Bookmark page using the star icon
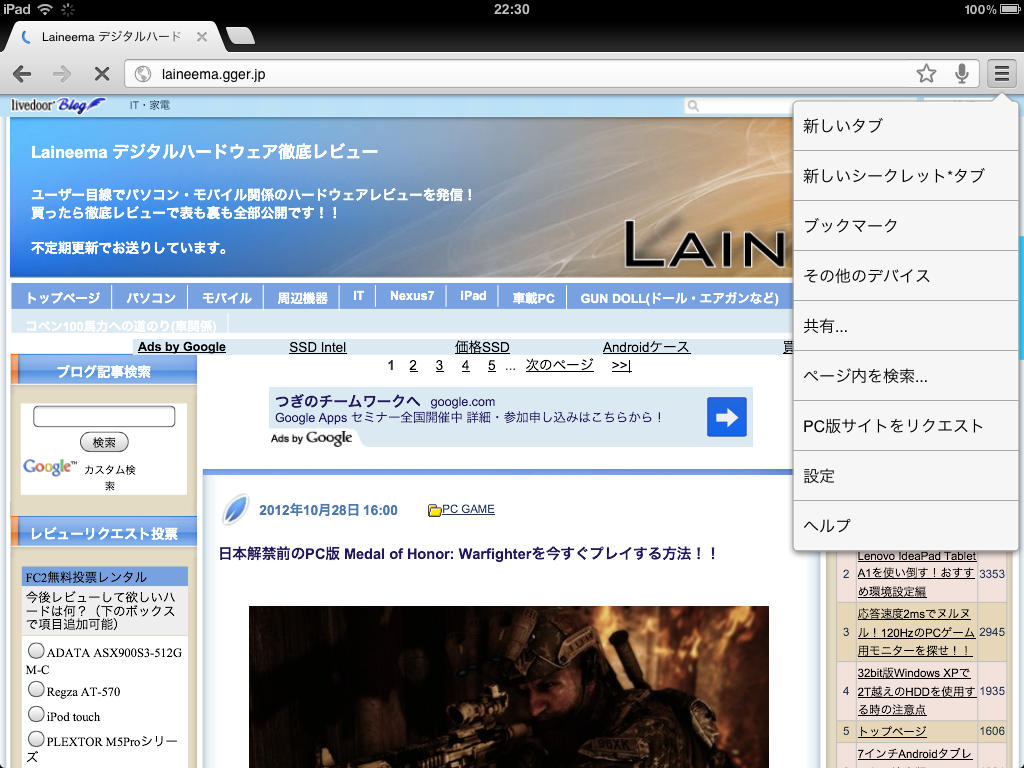1024x768 pixels. 926,74
